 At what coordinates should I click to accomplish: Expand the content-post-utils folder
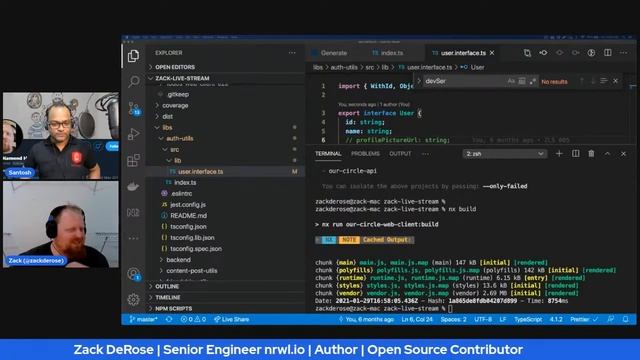click(x=191, y=271)
